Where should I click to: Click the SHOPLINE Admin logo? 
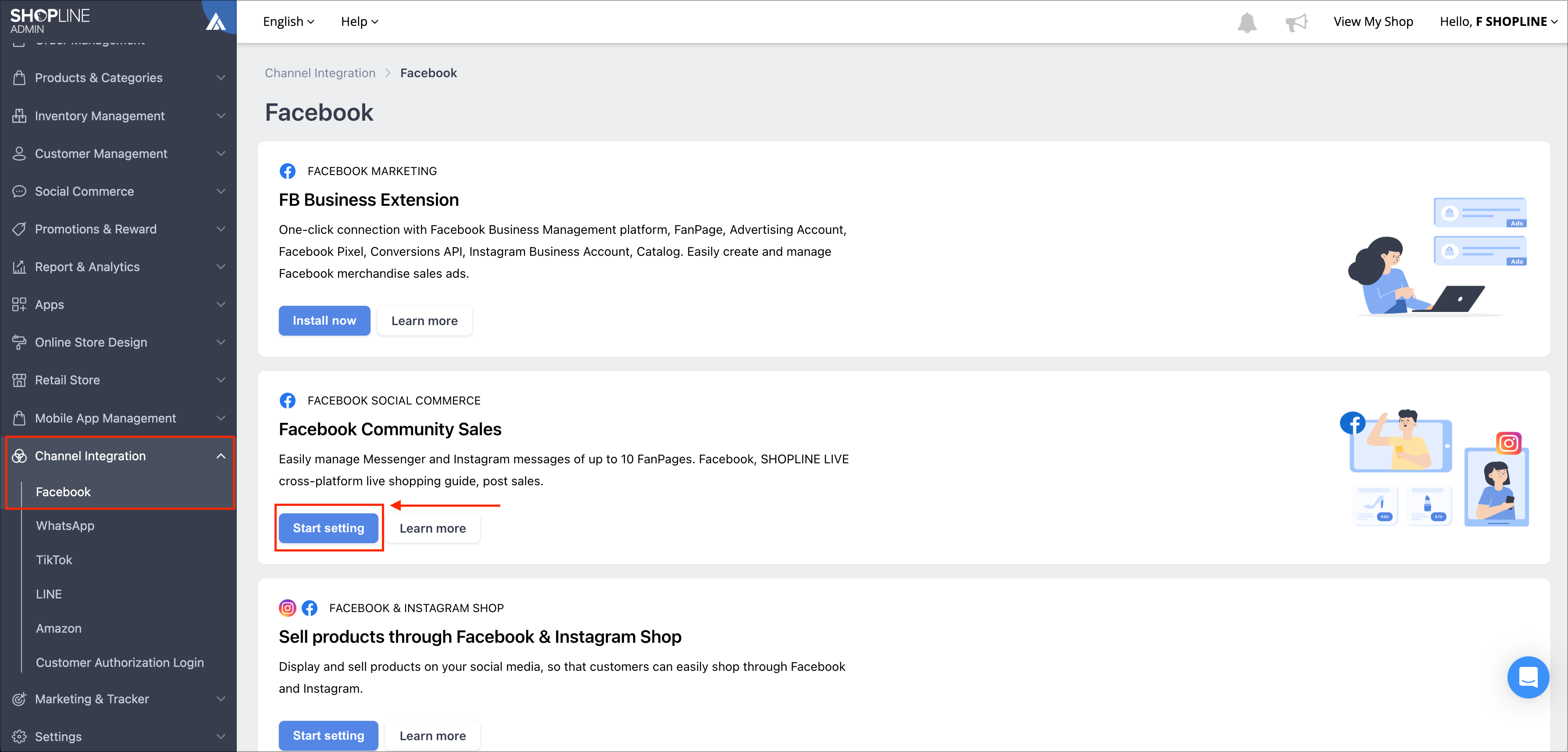pyautogui.click(x=50, y=21)
